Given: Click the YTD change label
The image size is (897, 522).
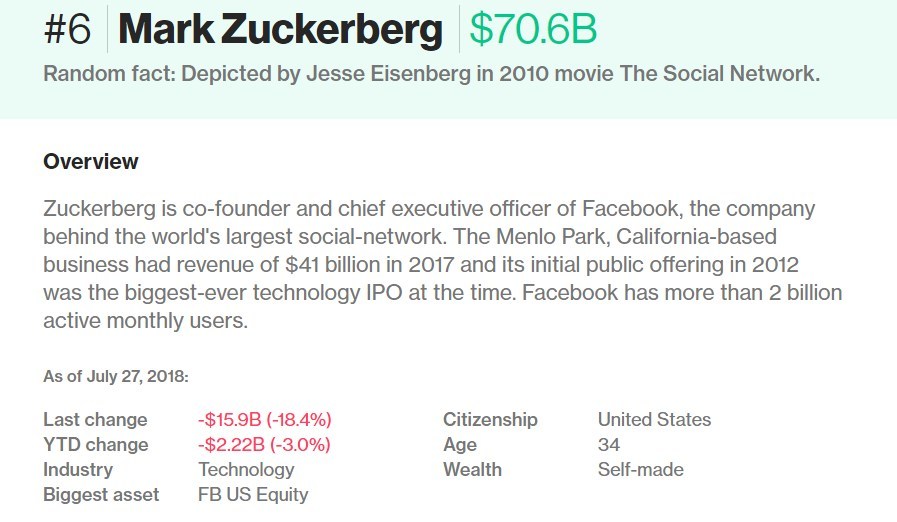Looking at the screenshot, I should tap(96, 445).
